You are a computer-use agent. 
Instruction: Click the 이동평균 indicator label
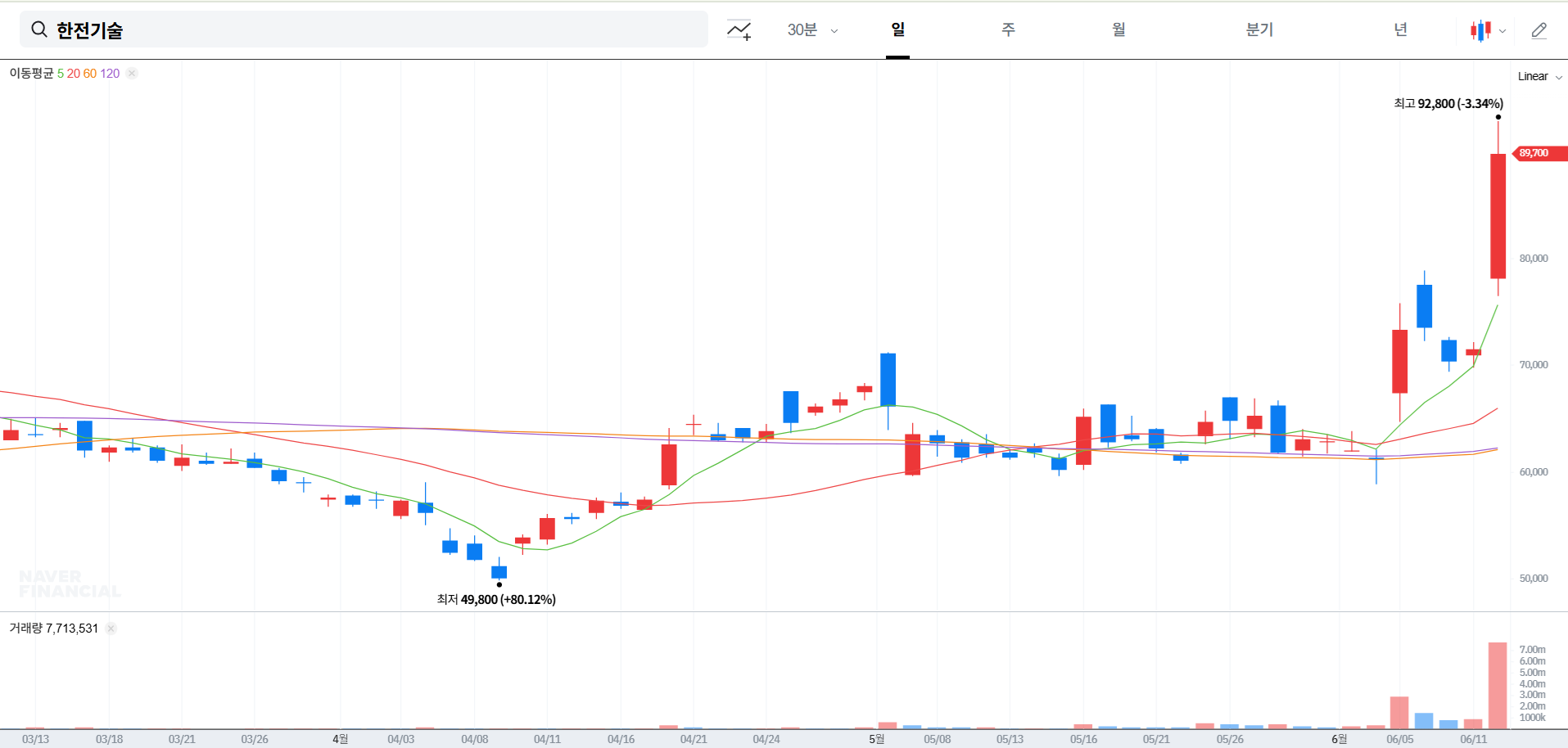click(31, 73)
